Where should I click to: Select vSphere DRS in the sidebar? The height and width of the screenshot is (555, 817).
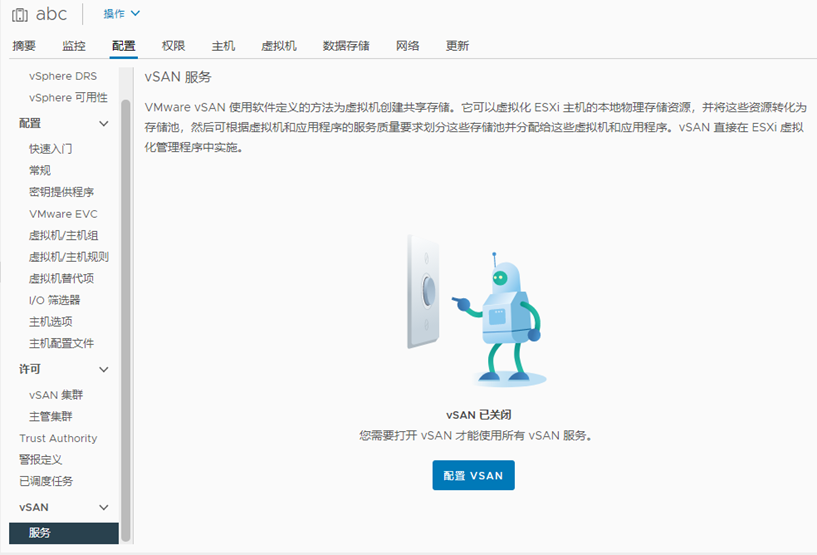click(x=63, y=76)
